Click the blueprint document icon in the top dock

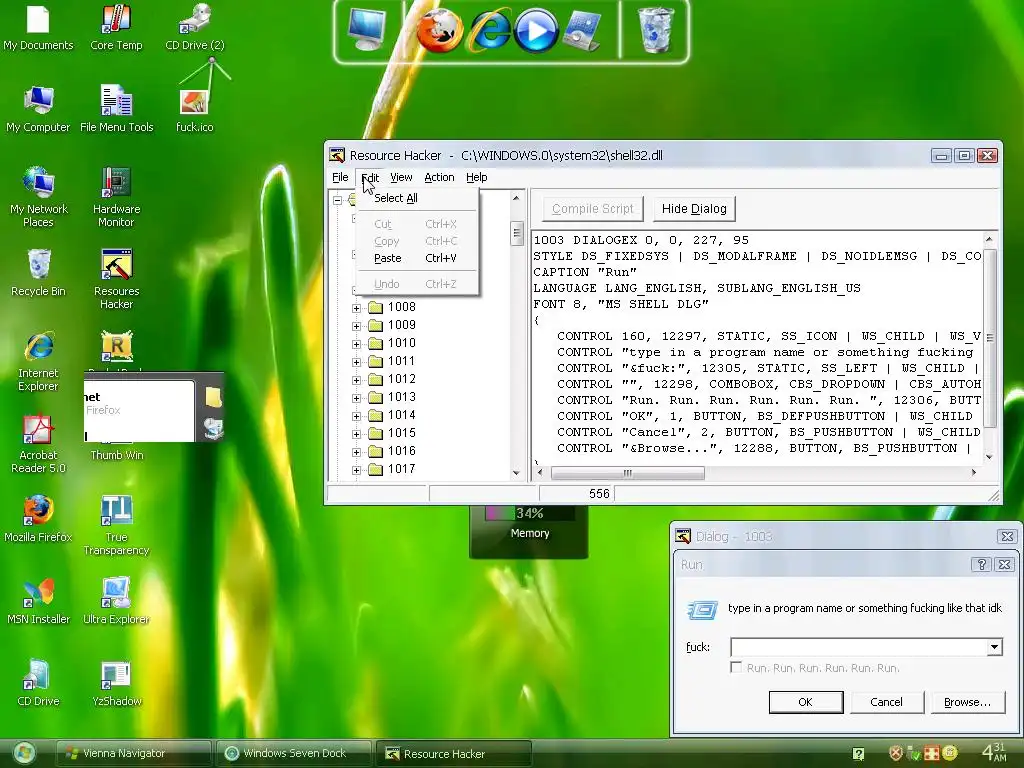pos(582,31)
